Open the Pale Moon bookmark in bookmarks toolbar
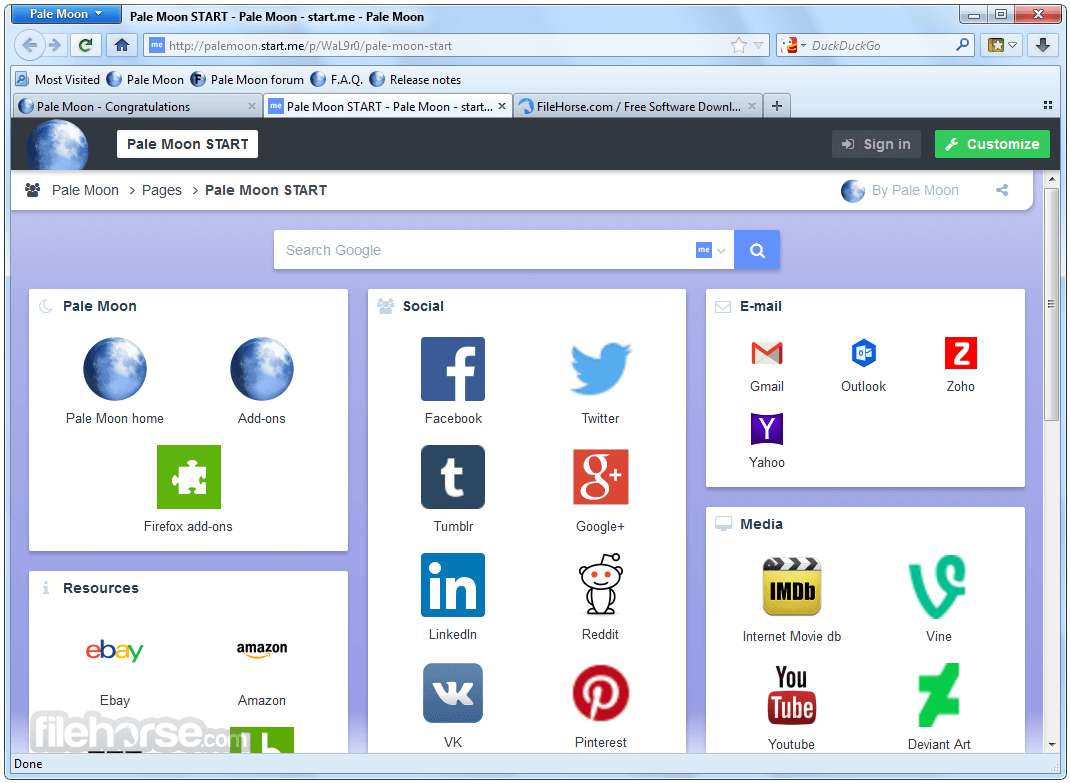This screenshot has height=783, width=1070. coord(145,80)
